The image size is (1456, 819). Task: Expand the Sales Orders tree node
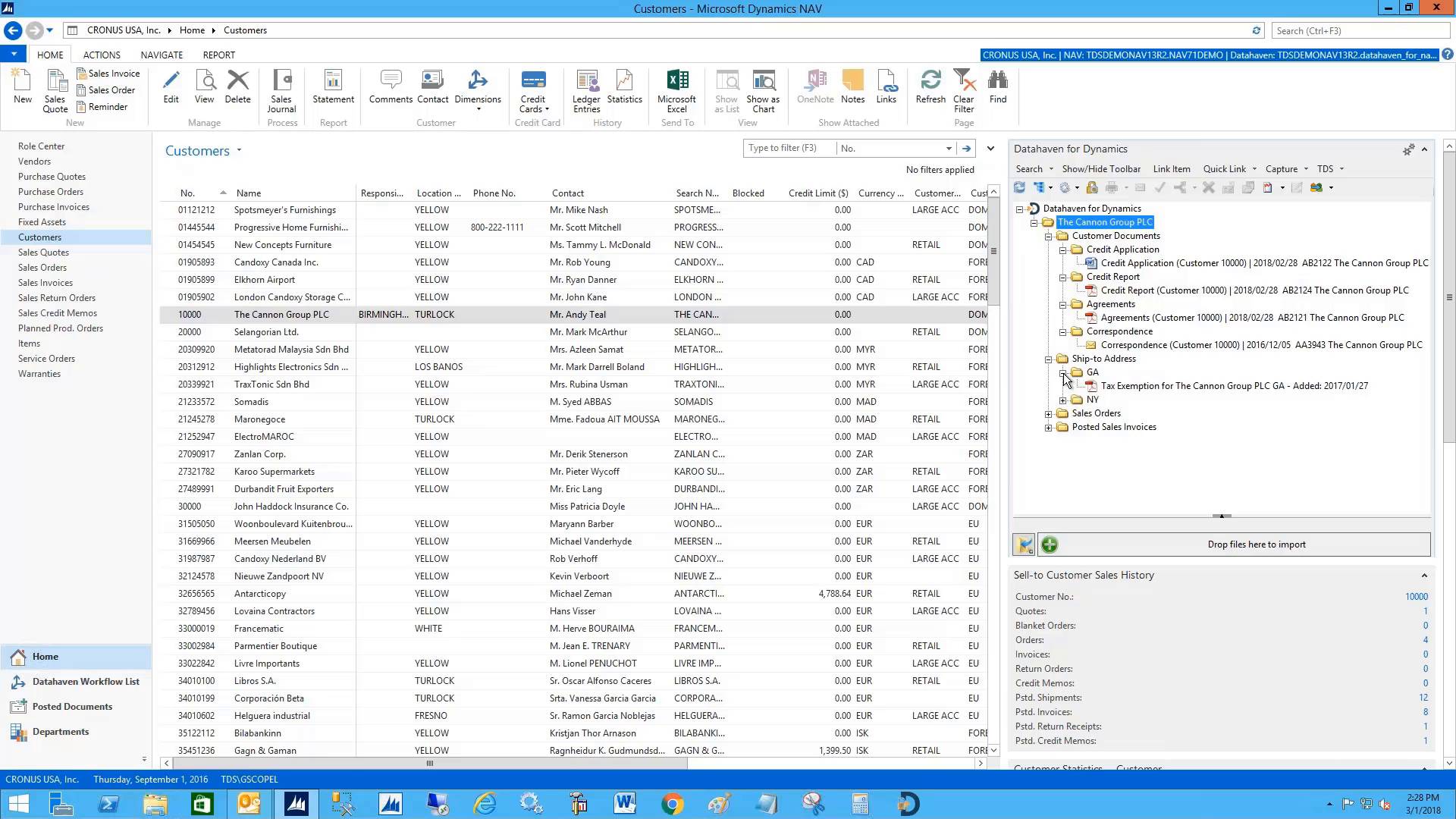[x=1048, y=413]
